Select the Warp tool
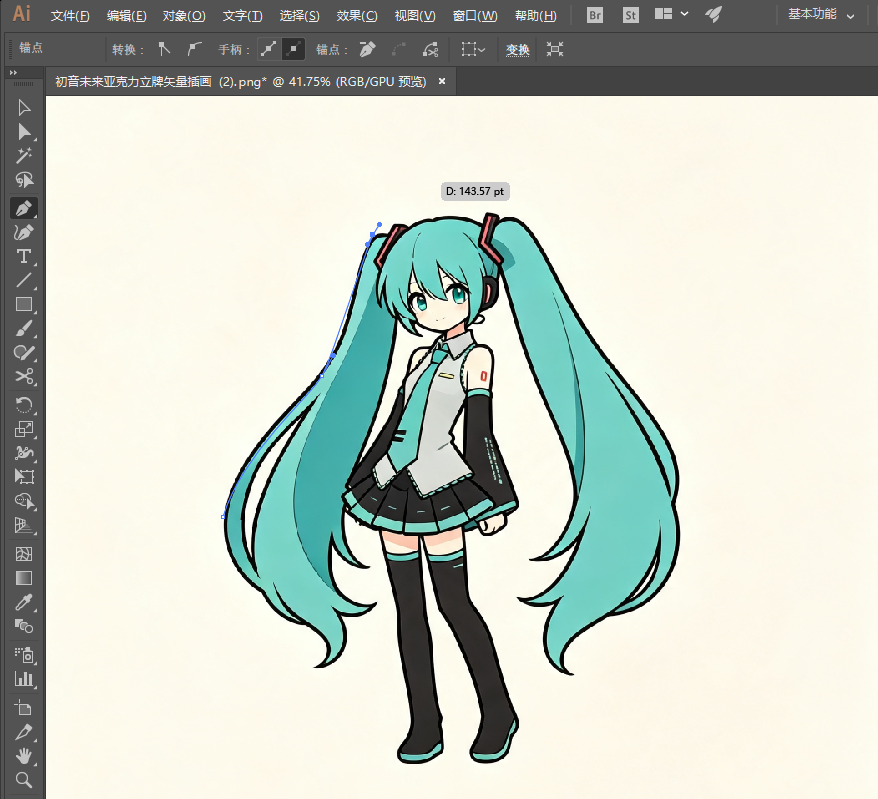This screenshot has width=878, height=799. coord(24,452)
